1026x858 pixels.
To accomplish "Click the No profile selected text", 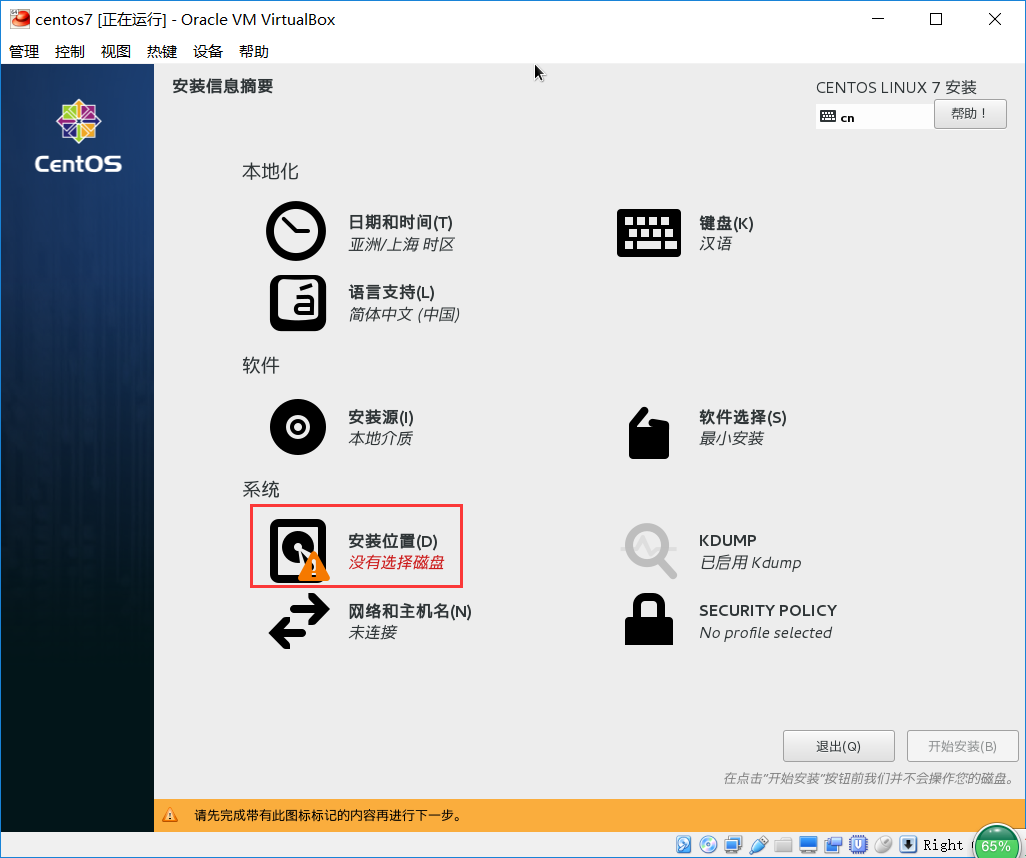I will pos(766,633).
